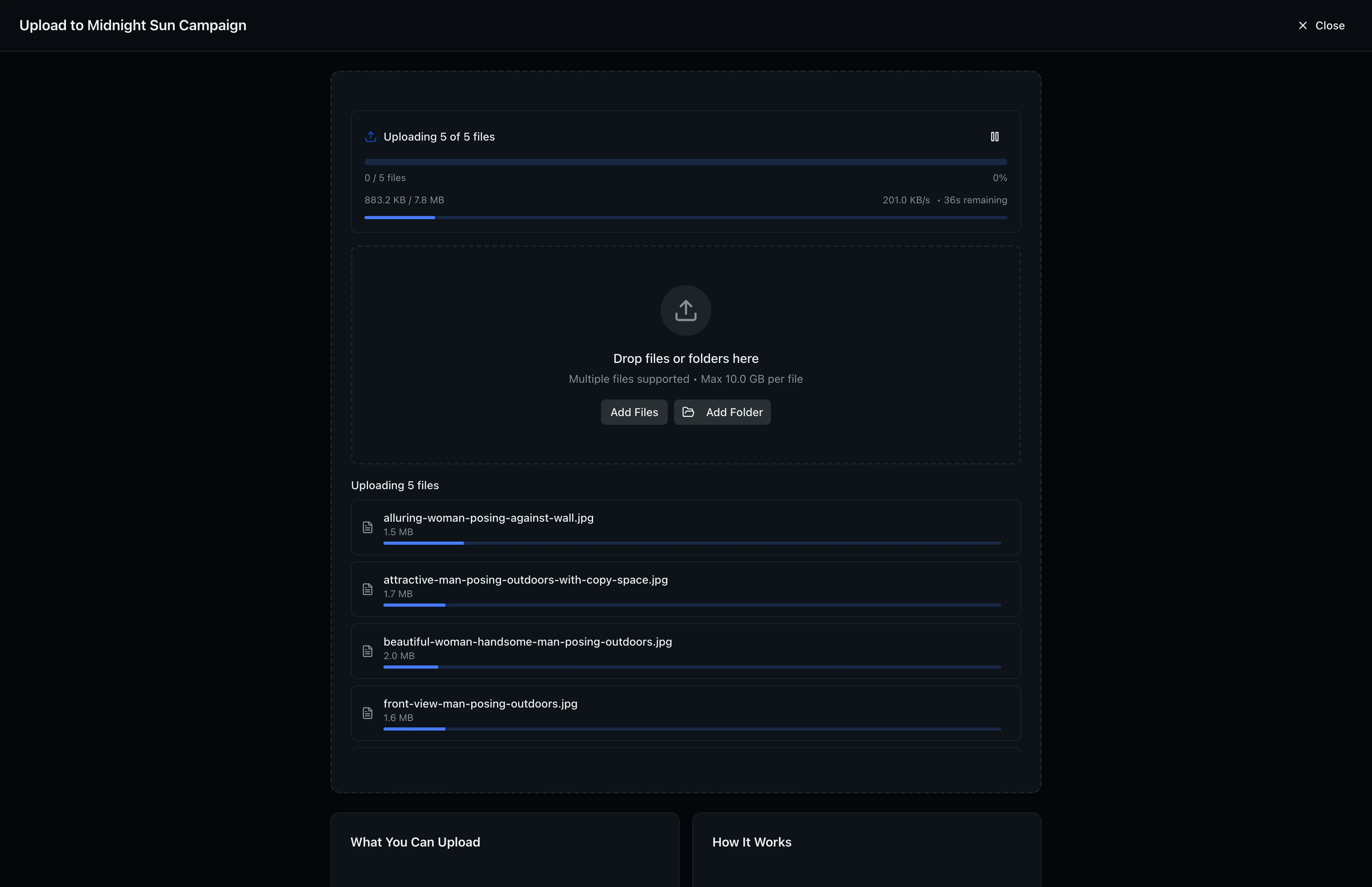1372x887 pixels.
Task: Click the Uploading 5 files list header
Action: click(x=395, y=485)
